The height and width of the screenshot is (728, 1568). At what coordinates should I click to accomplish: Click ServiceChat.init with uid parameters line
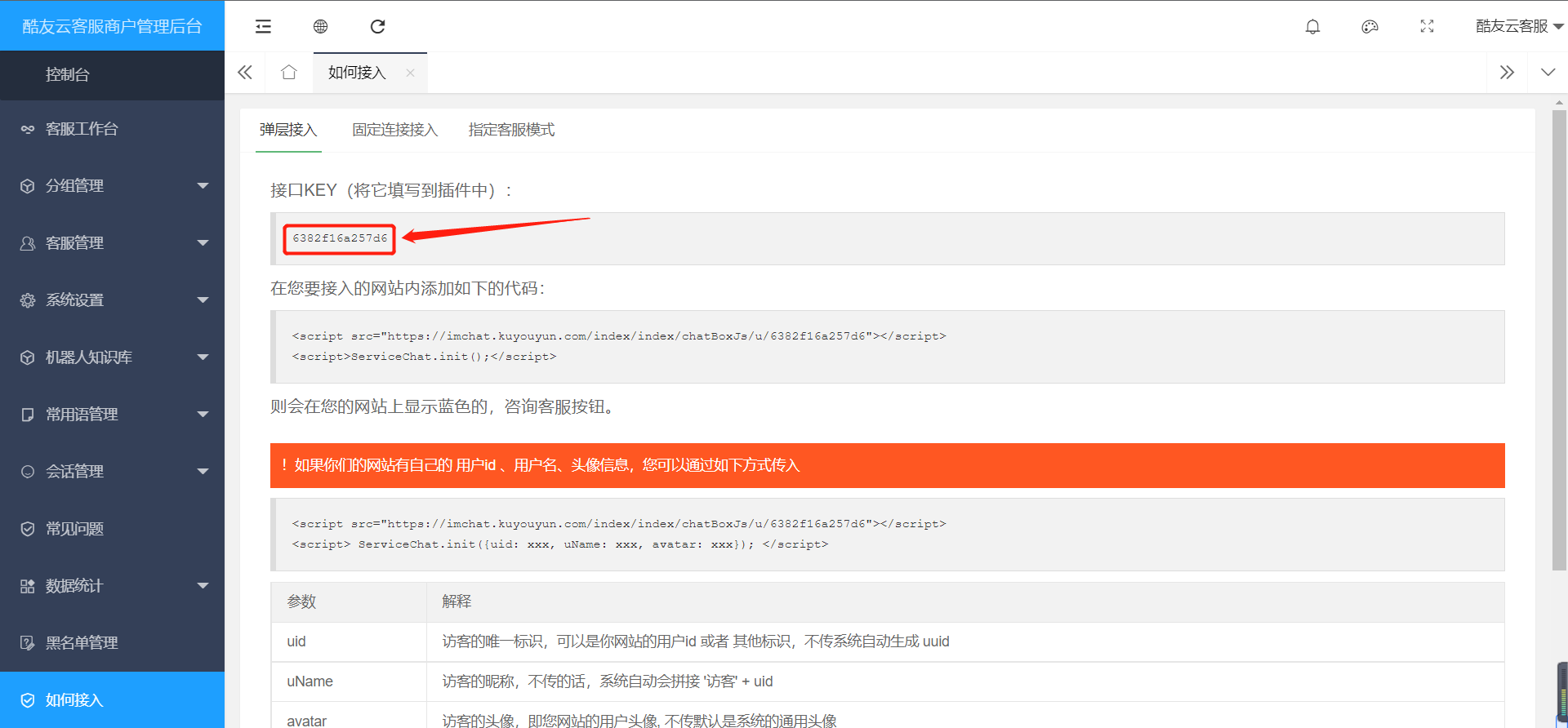coord(560,544)
